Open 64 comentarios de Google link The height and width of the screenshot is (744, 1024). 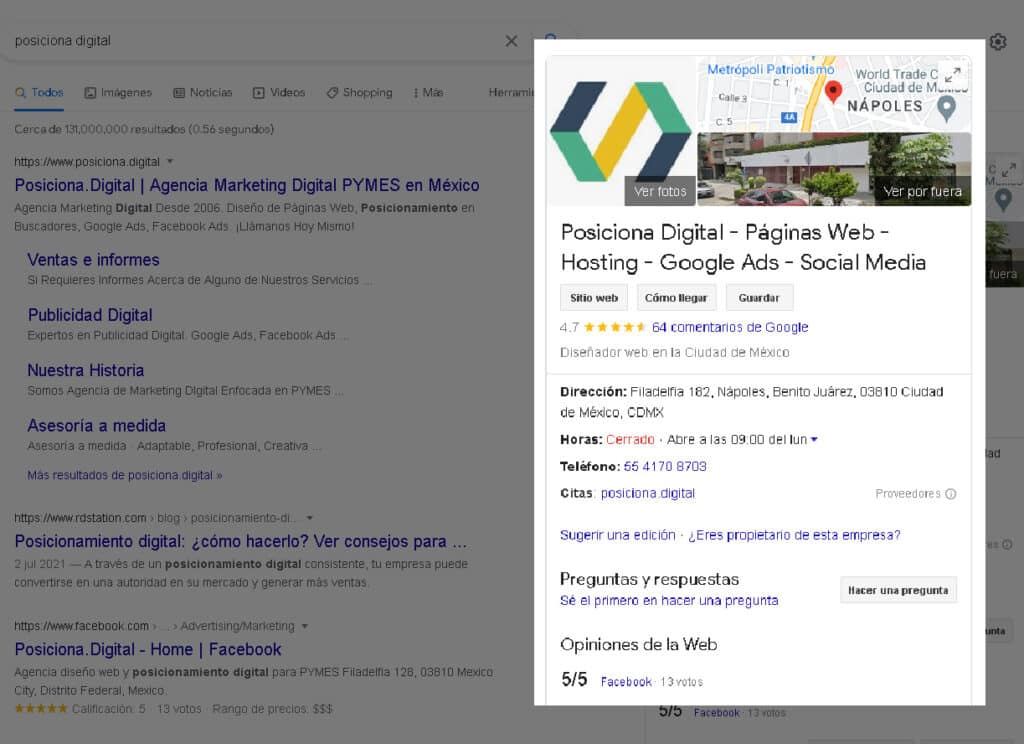point(730,327)
